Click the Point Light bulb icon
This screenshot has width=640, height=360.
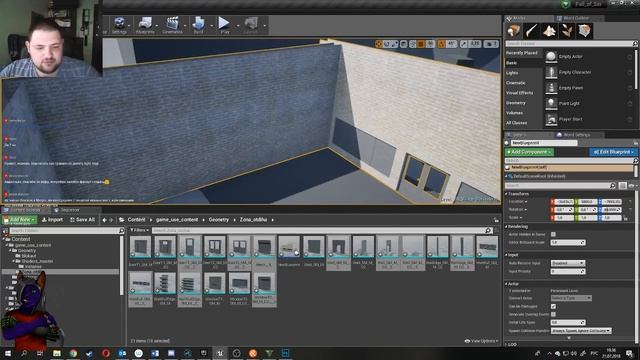[x=551, y=103]
